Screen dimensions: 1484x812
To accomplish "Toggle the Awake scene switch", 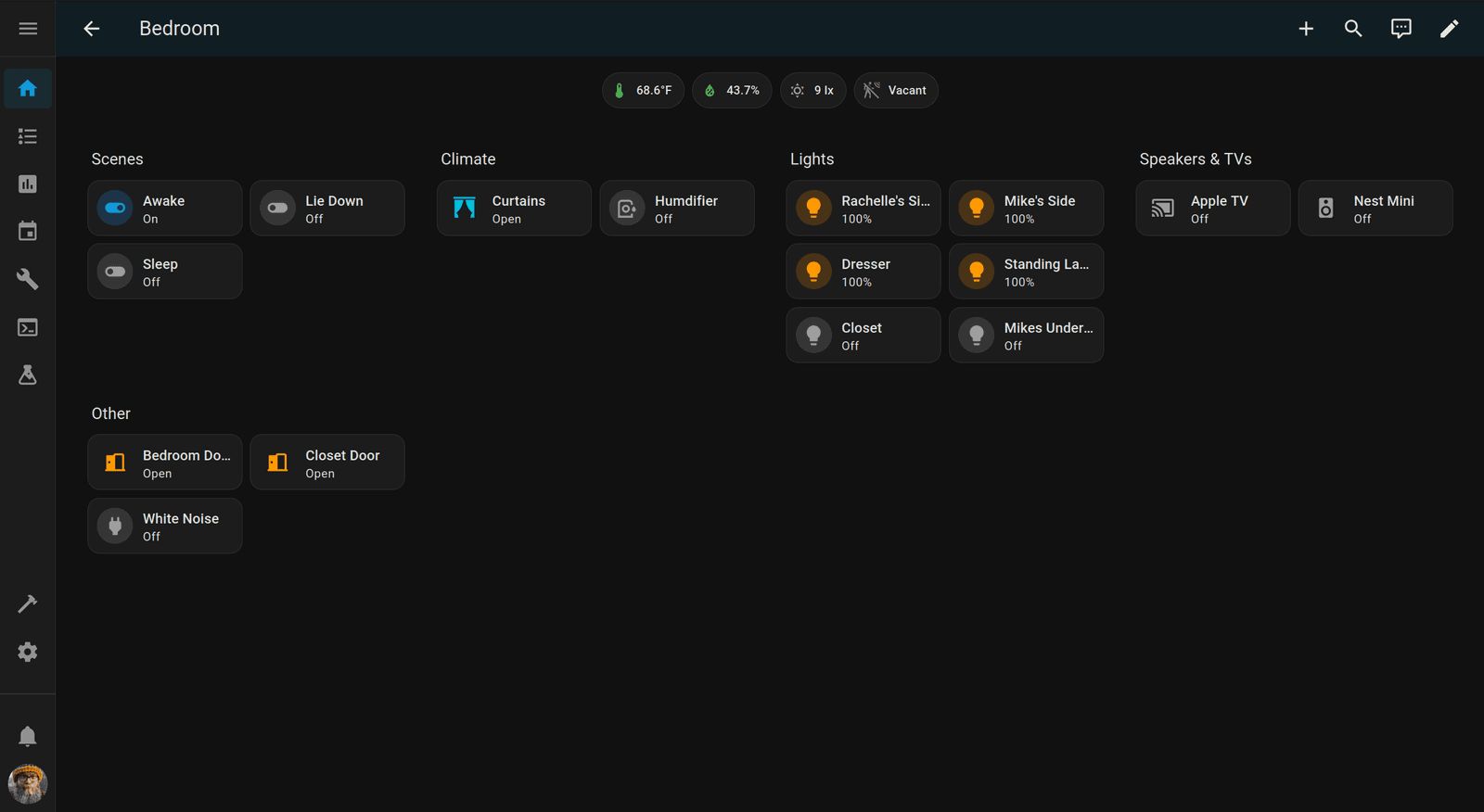I will coord(116,209).
